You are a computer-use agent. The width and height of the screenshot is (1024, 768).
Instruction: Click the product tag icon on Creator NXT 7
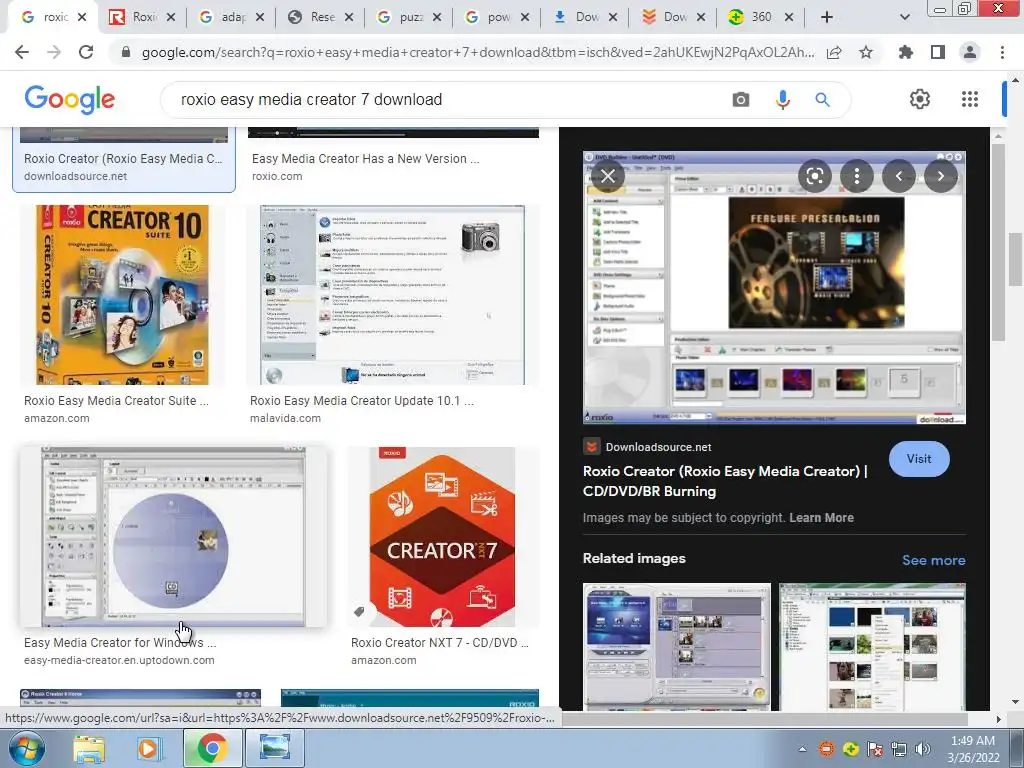point(359,612)
